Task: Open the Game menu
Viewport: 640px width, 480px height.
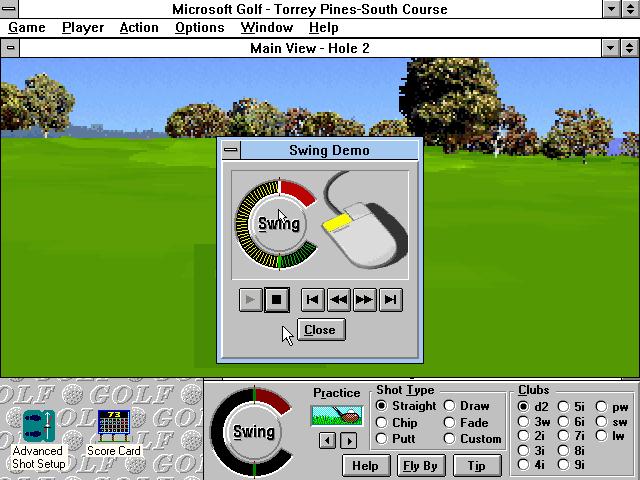Action: 27,28
